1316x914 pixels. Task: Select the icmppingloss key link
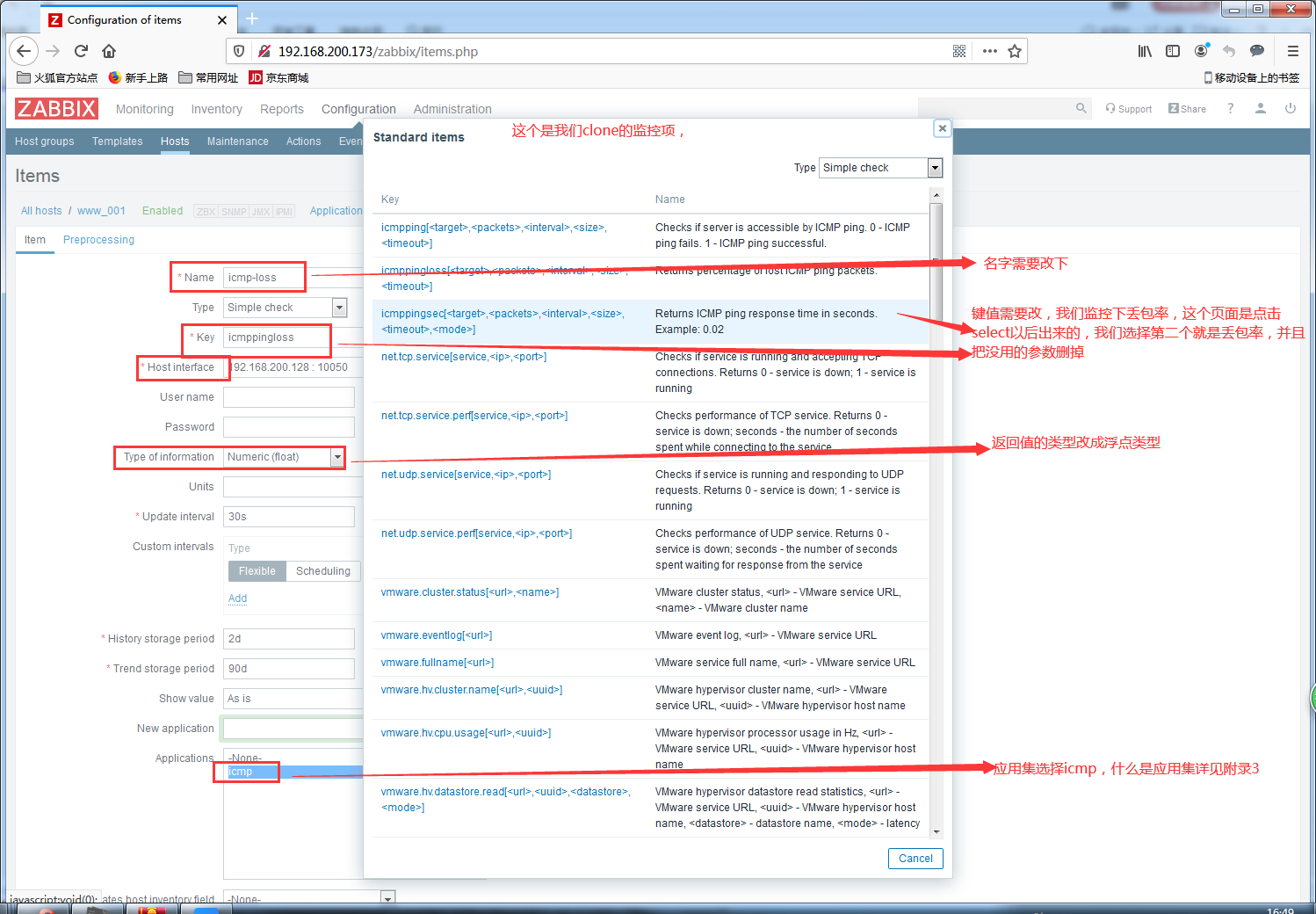tap(503, 279)
